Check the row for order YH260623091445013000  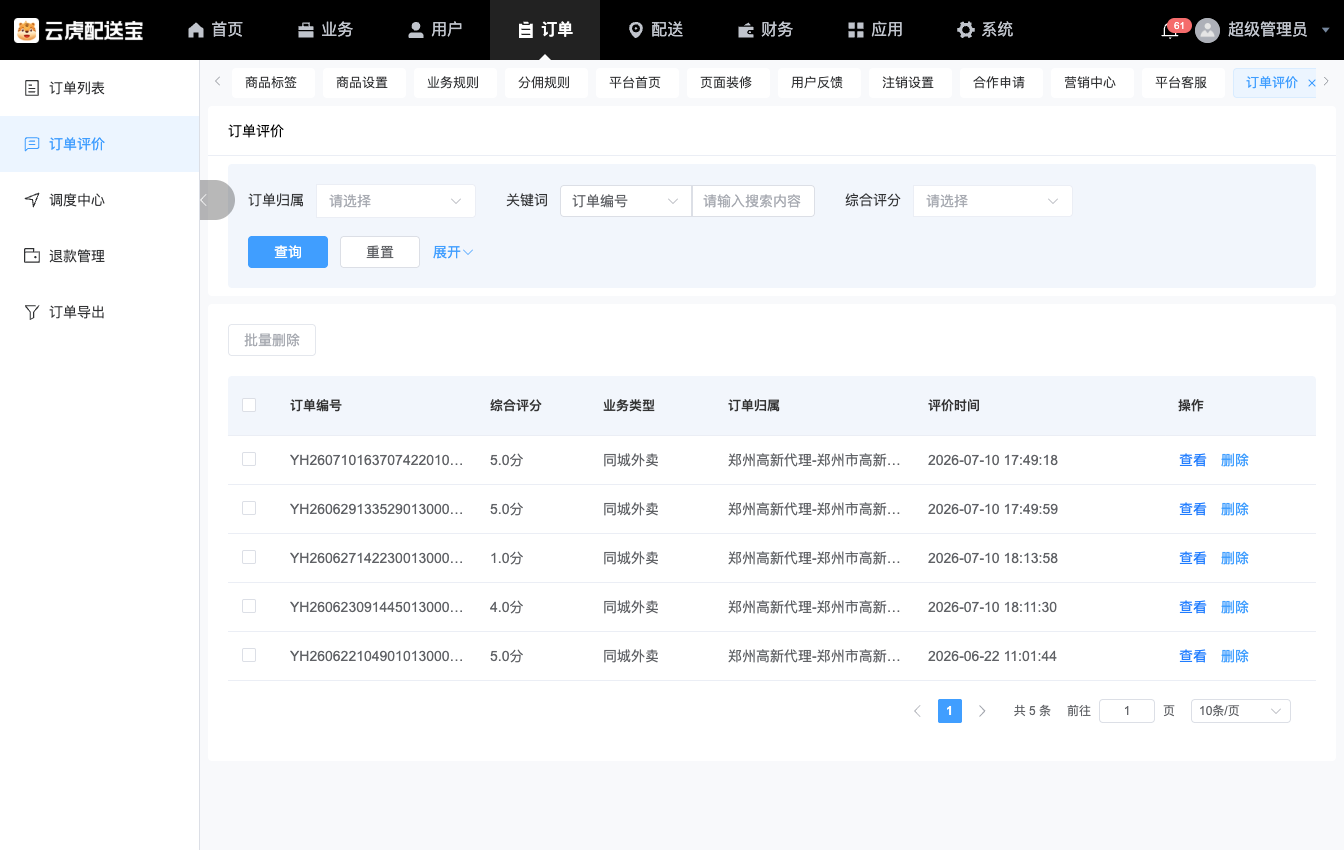click(x=249, y=606)
